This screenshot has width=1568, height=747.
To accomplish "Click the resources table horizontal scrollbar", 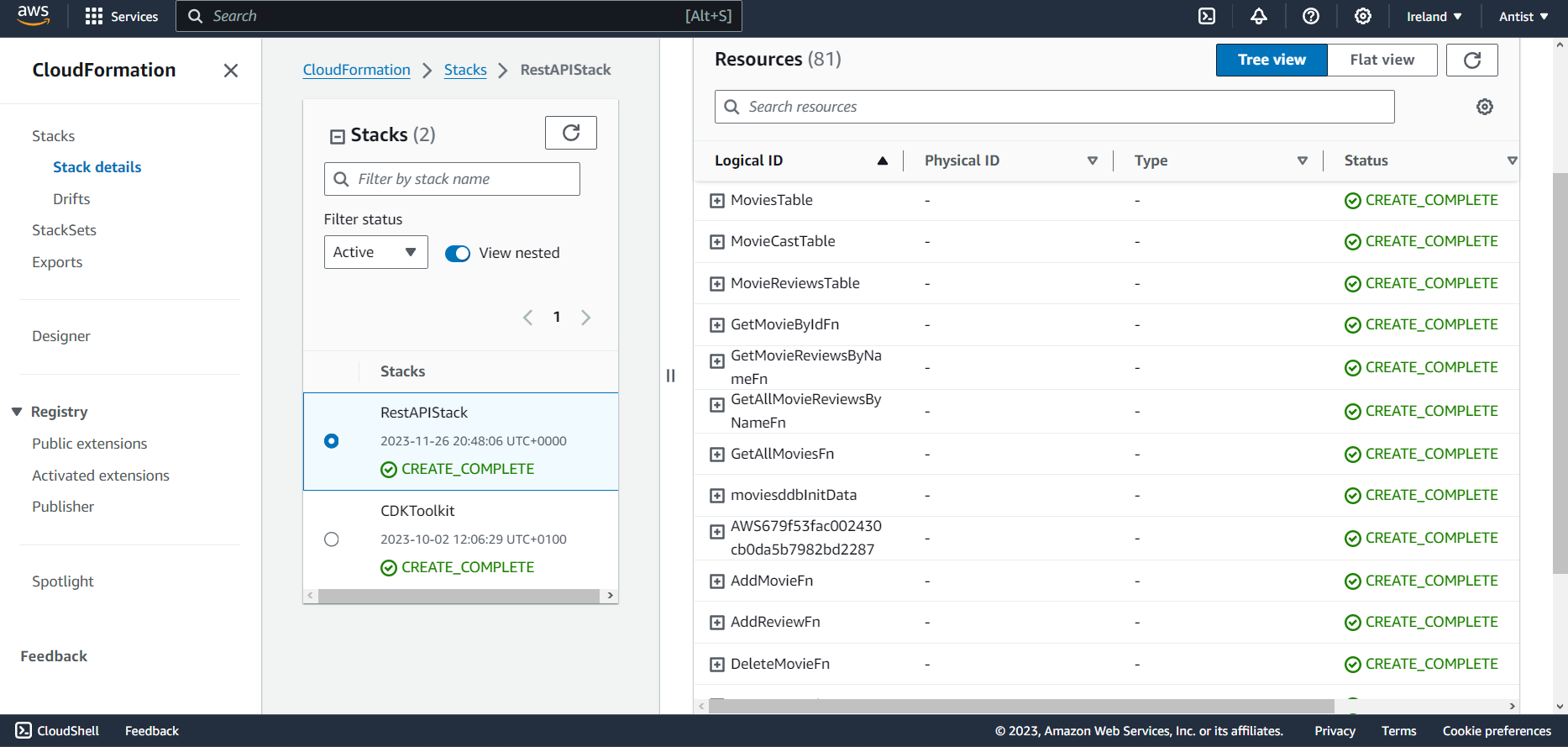I will [1021, 706].
